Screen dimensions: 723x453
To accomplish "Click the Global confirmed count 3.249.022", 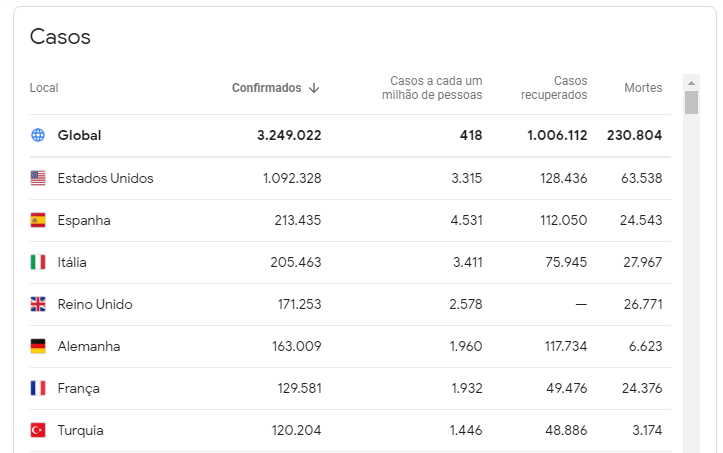I will click(289, 135).
